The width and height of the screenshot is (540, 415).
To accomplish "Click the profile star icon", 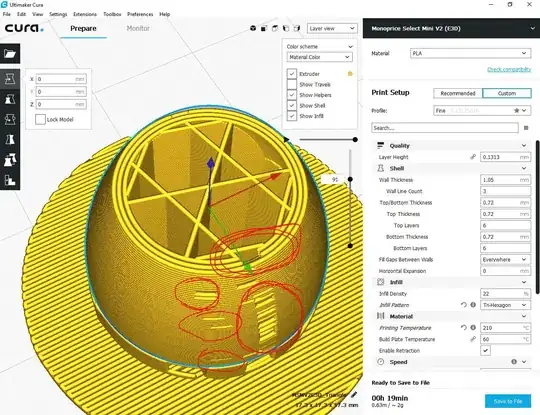I will [x=516, y=111].
